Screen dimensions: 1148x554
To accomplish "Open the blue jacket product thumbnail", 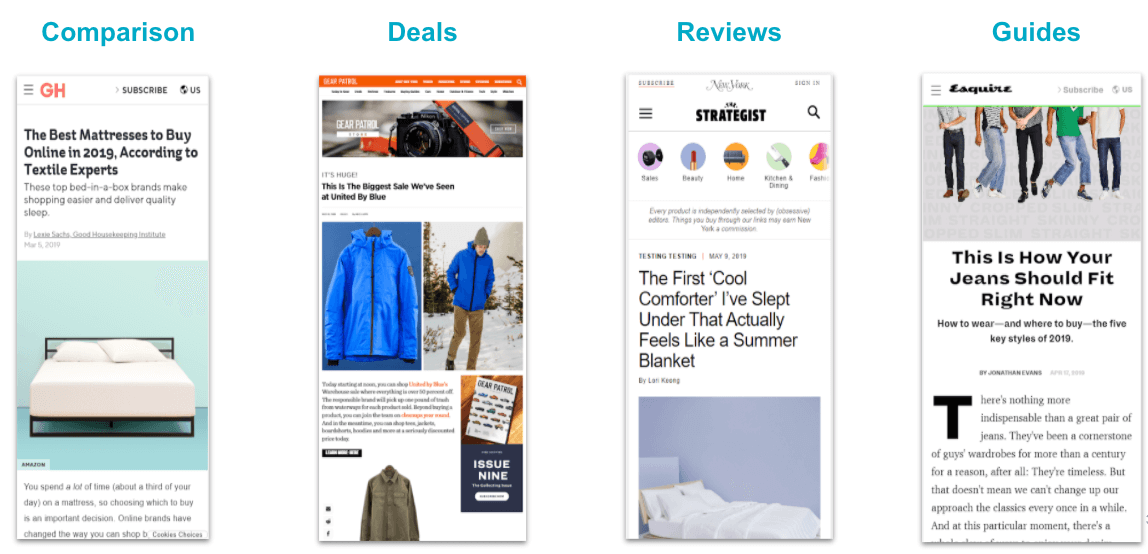I will coord(372,296).
